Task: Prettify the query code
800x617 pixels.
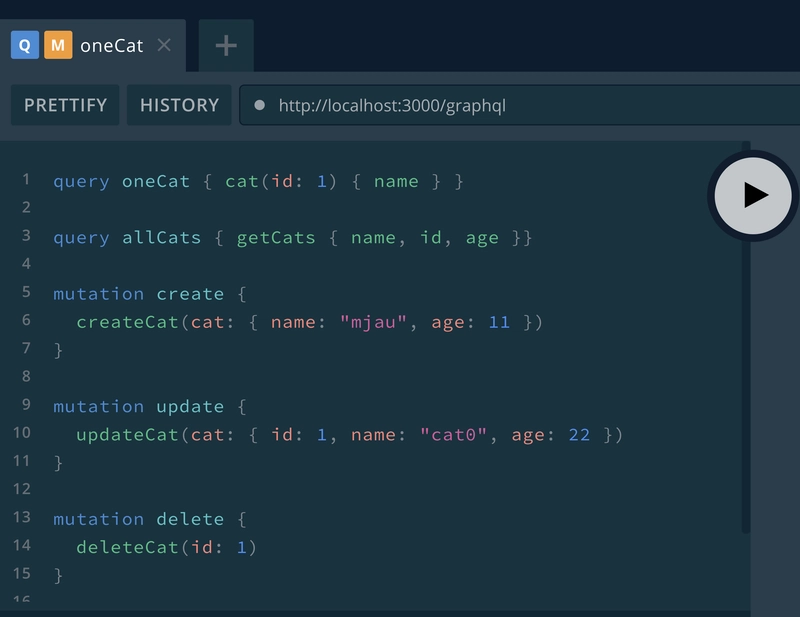Action: tap(65, 105)
